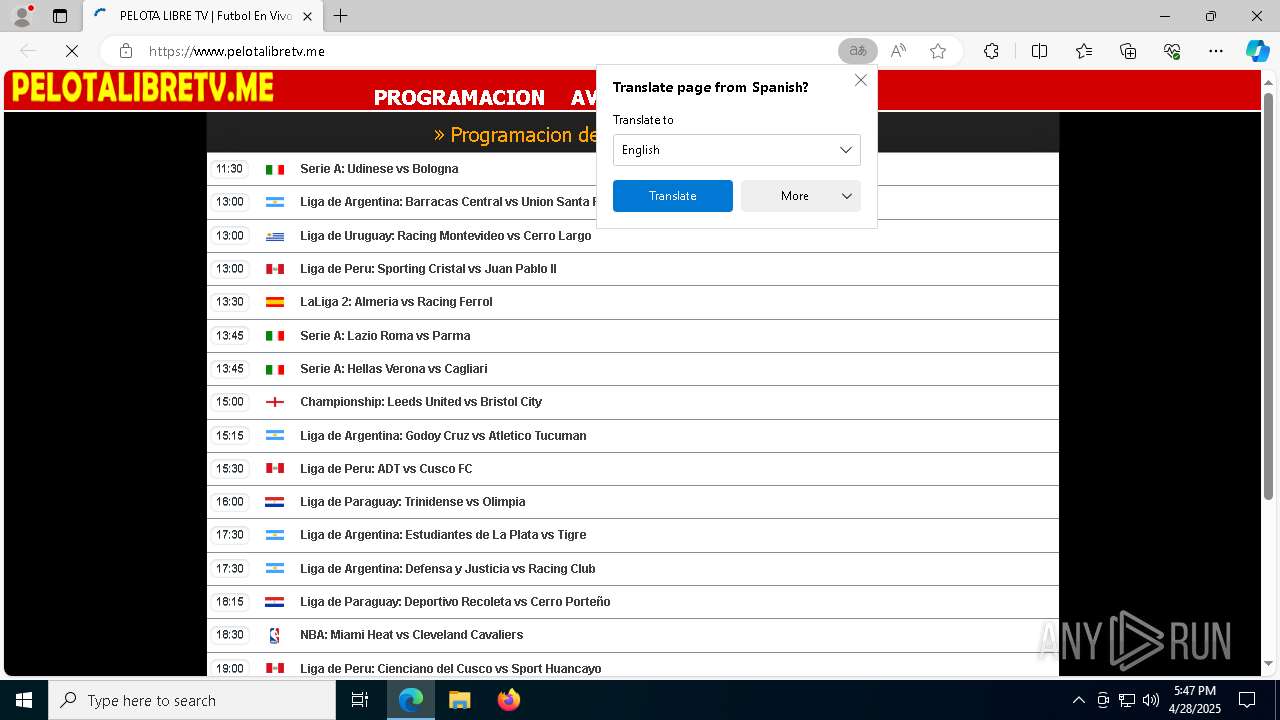This screenshot has height=720, width=1280.
Task: Expand the More options dropdown
Action: 801,196
